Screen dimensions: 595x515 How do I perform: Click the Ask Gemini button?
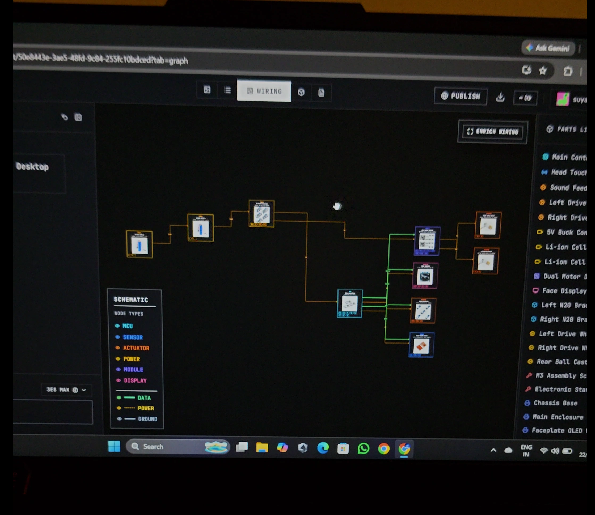point(548,48)
